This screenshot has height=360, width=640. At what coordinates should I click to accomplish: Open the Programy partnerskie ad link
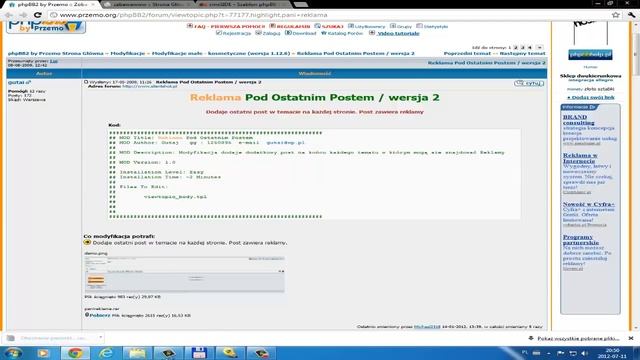coord(581,240)
